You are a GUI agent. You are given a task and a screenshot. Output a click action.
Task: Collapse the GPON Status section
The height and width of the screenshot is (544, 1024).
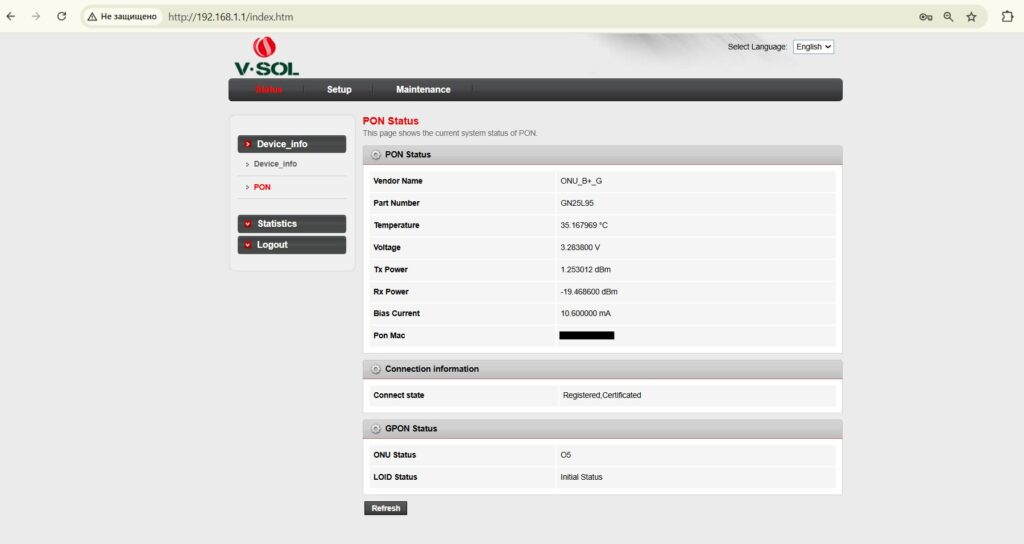point(376,429)
